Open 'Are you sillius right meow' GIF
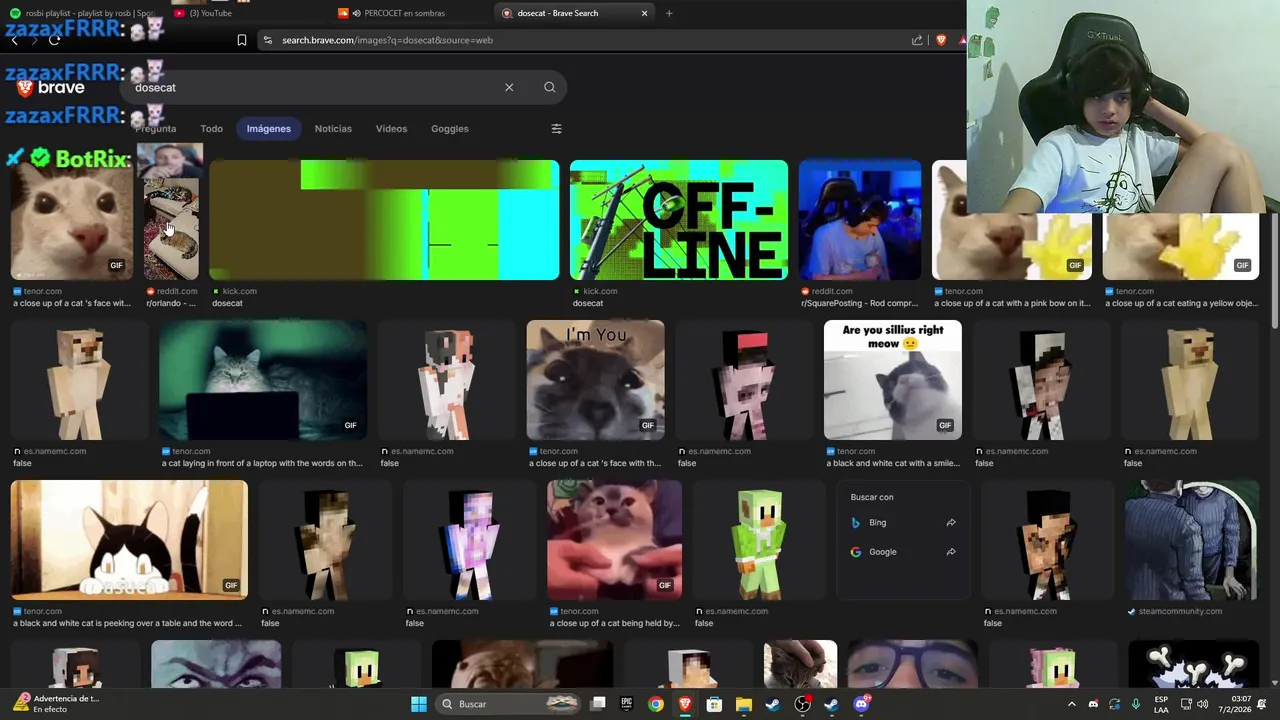 [x=892, y=380]
